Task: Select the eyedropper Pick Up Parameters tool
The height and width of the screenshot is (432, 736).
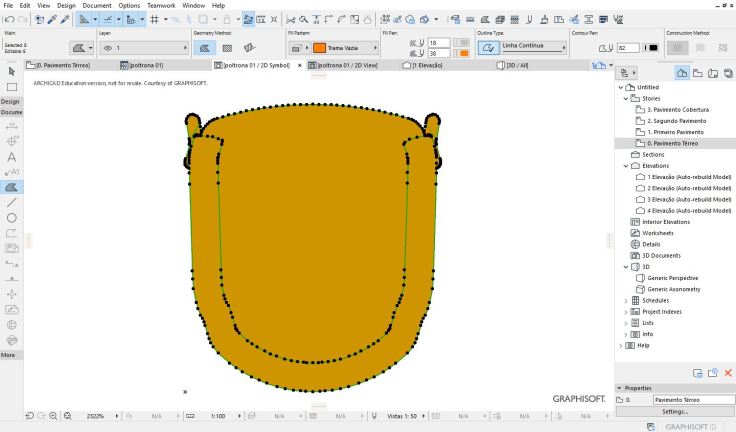Action: click(x=52, y=19)
